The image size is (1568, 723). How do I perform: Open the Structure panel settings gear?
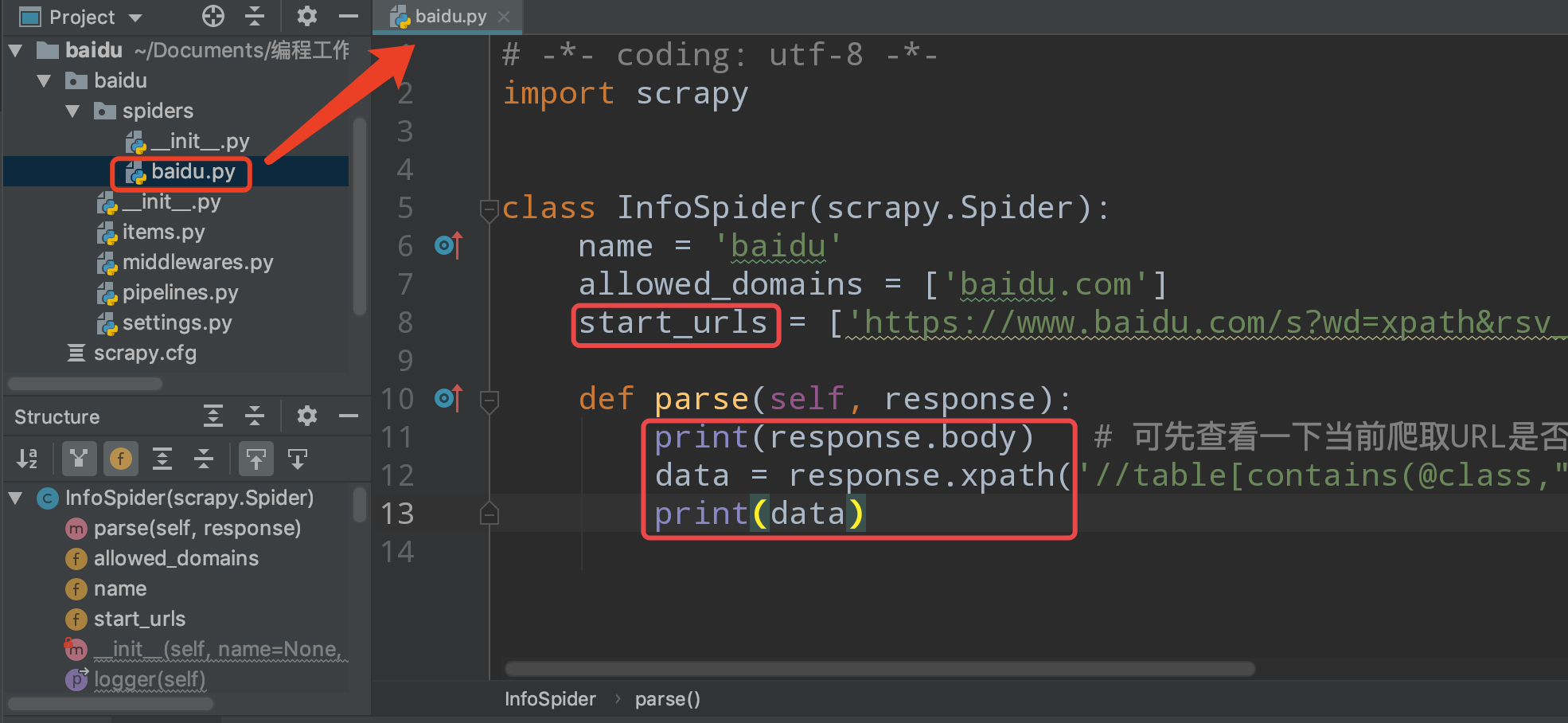pos(306,415)
